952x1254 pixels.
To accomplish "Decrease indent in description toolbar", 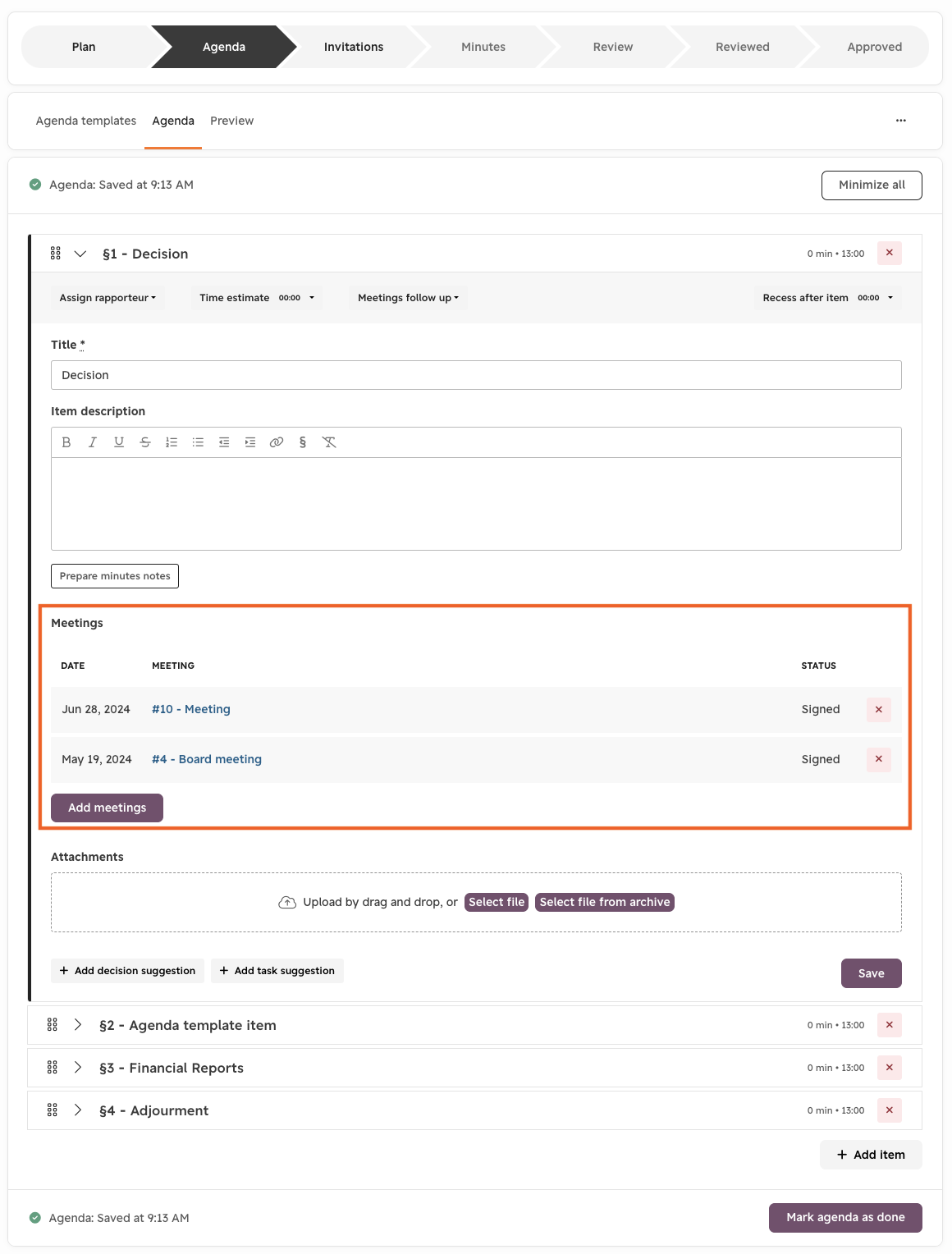I will pyautogui.click(x=224, y=442).
